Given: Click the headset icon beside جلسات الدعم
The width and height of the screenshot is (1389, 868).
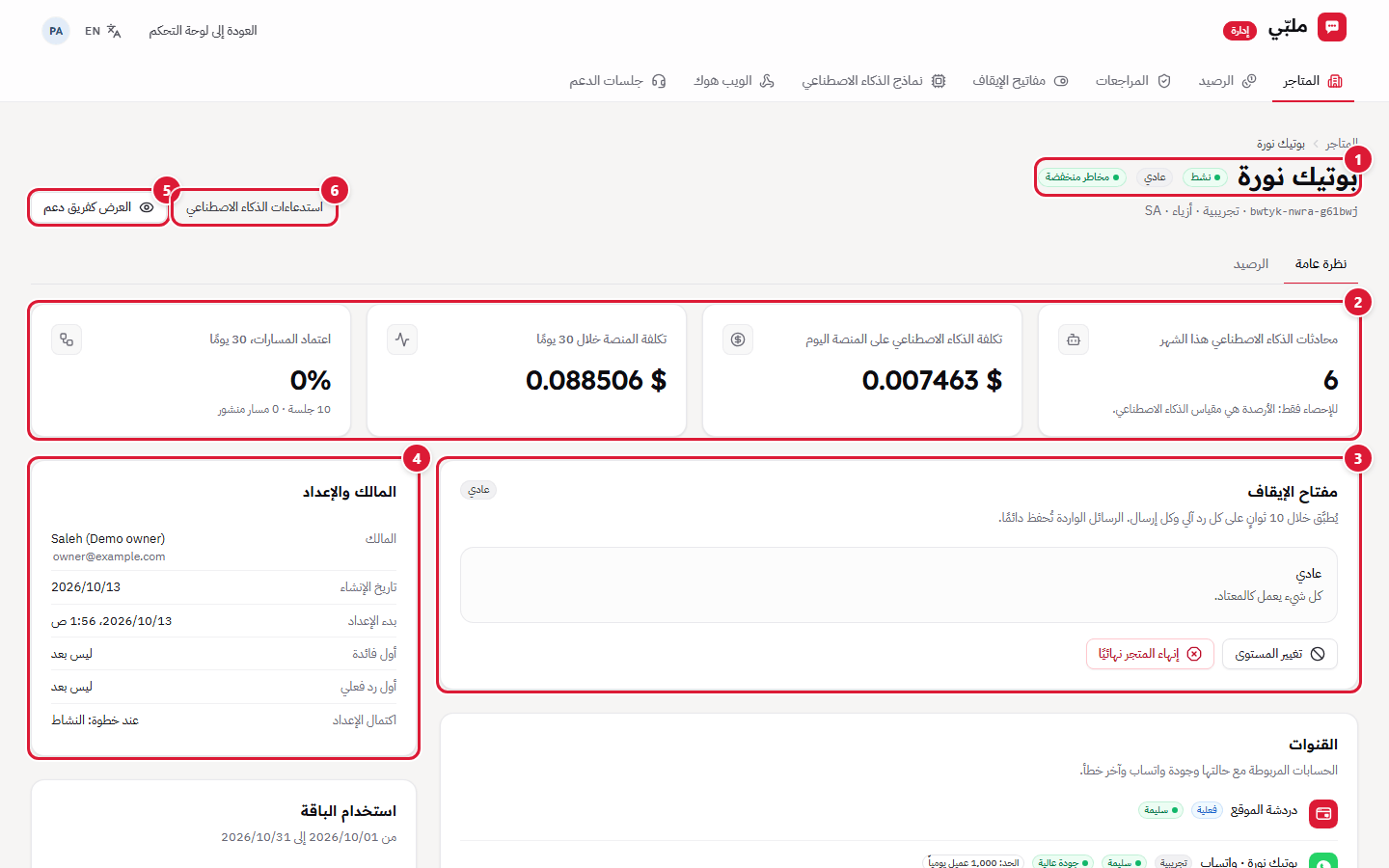Looking at the screenshot, I should [x=659, y=81].
